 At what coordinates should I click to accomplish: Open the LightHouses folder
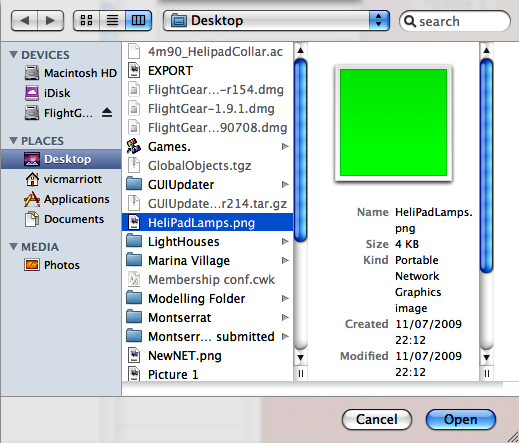(207, 241)
